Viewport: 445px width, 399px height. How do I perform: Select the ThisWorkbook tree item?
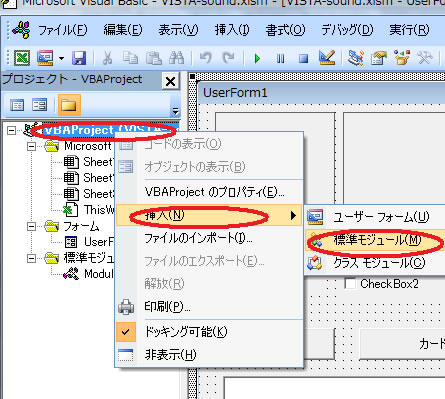99,210
